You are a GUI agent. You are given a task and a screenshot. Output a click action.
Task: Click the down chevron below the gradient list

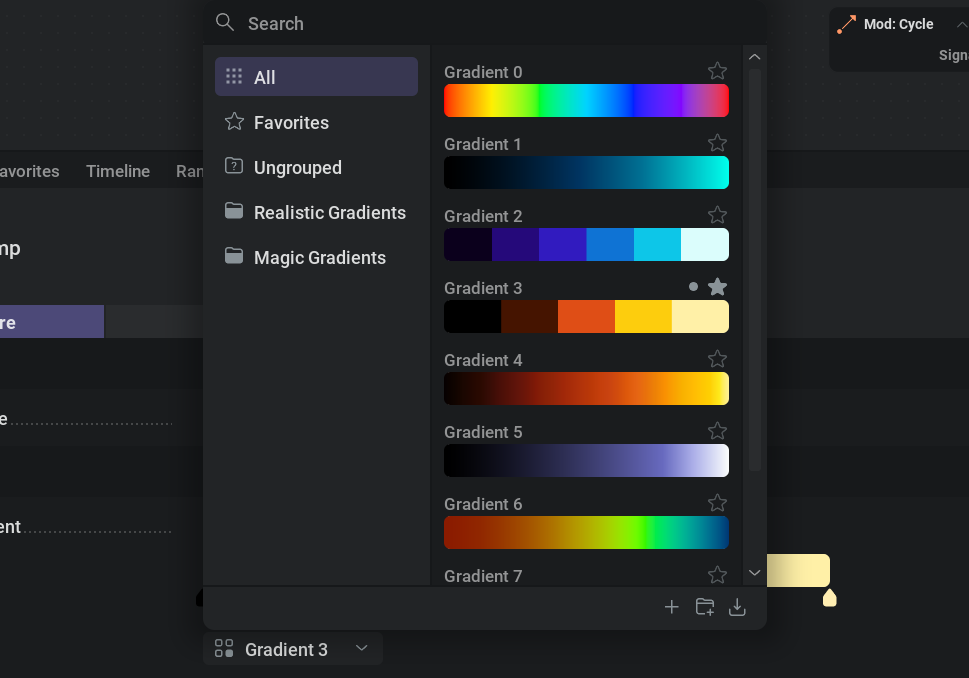tap(754, 572)
